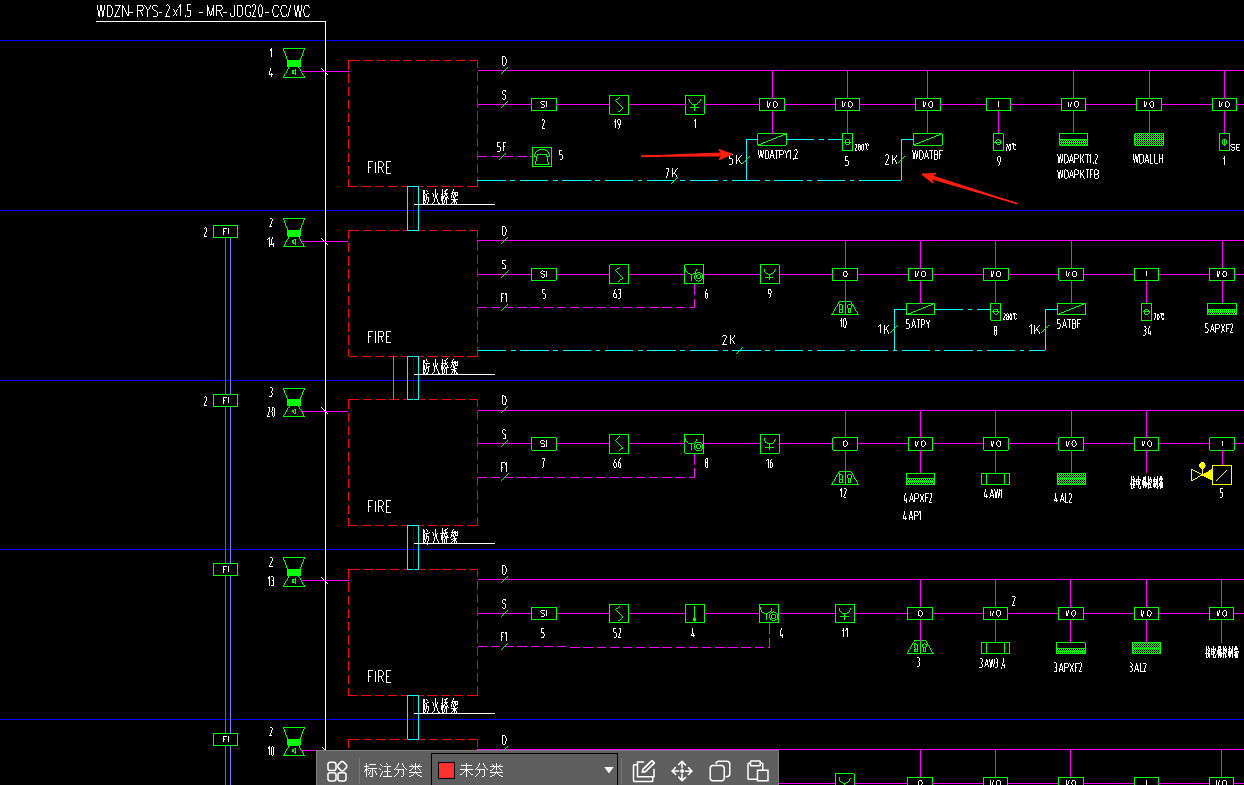Select the WDATBF control box symbol
This screenshot has width=1244, height=785.
click(x=928, y=139)
